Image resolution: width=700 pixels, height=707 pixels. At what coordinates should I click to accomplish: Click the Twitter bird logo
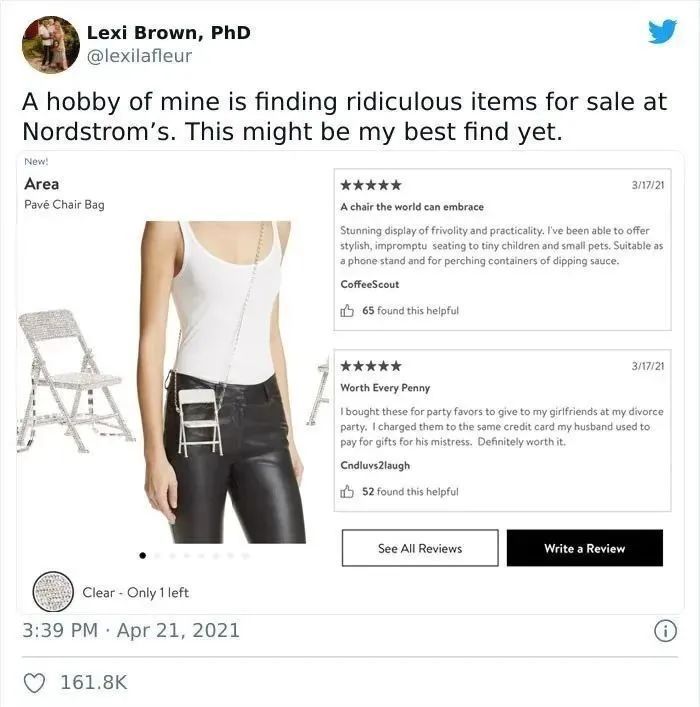pyautogui.click(x=663, y=31)
